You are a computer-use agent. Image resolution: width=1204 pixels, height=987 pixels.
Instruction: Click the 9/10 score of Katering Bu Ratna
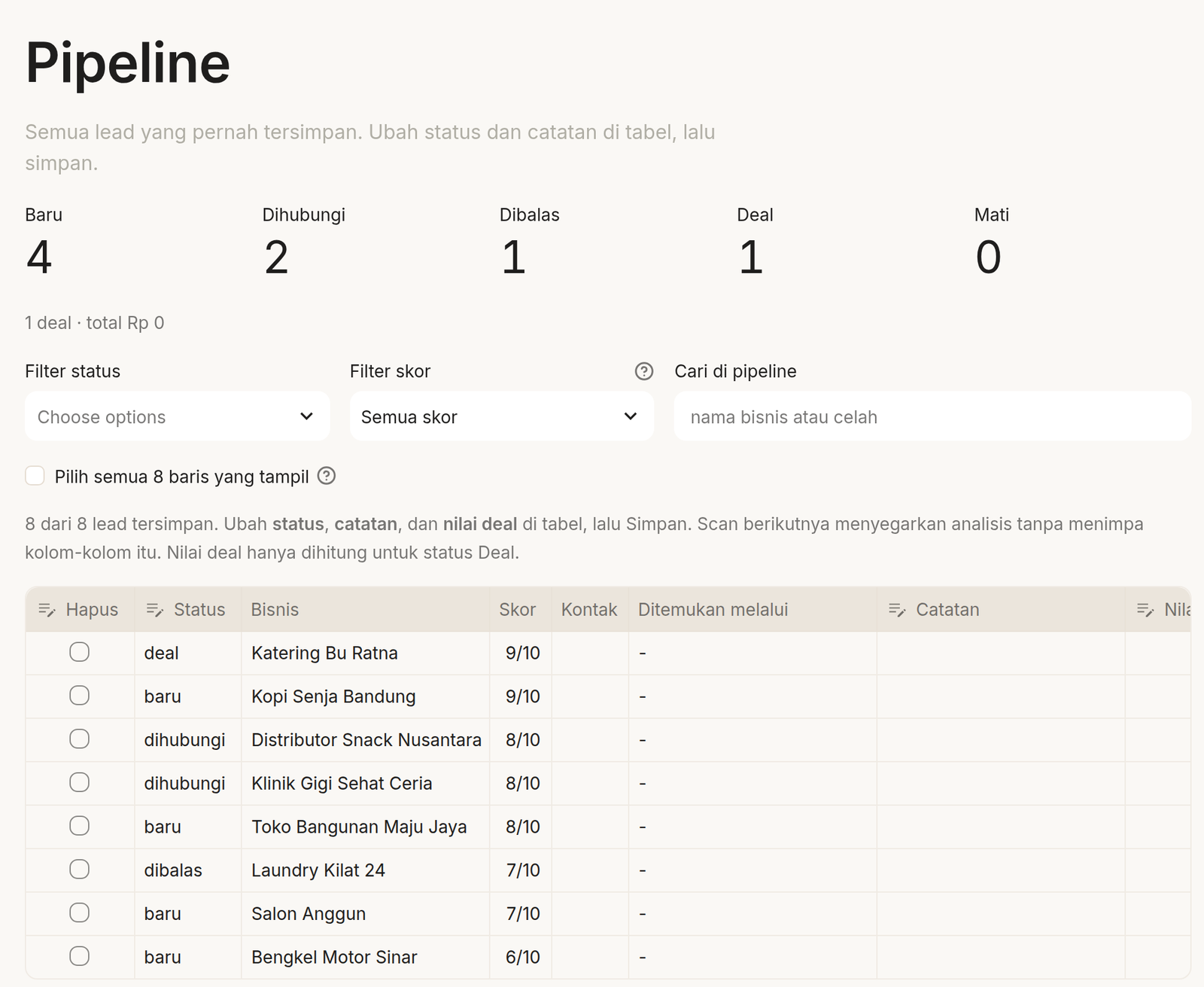tap(523, 653)
